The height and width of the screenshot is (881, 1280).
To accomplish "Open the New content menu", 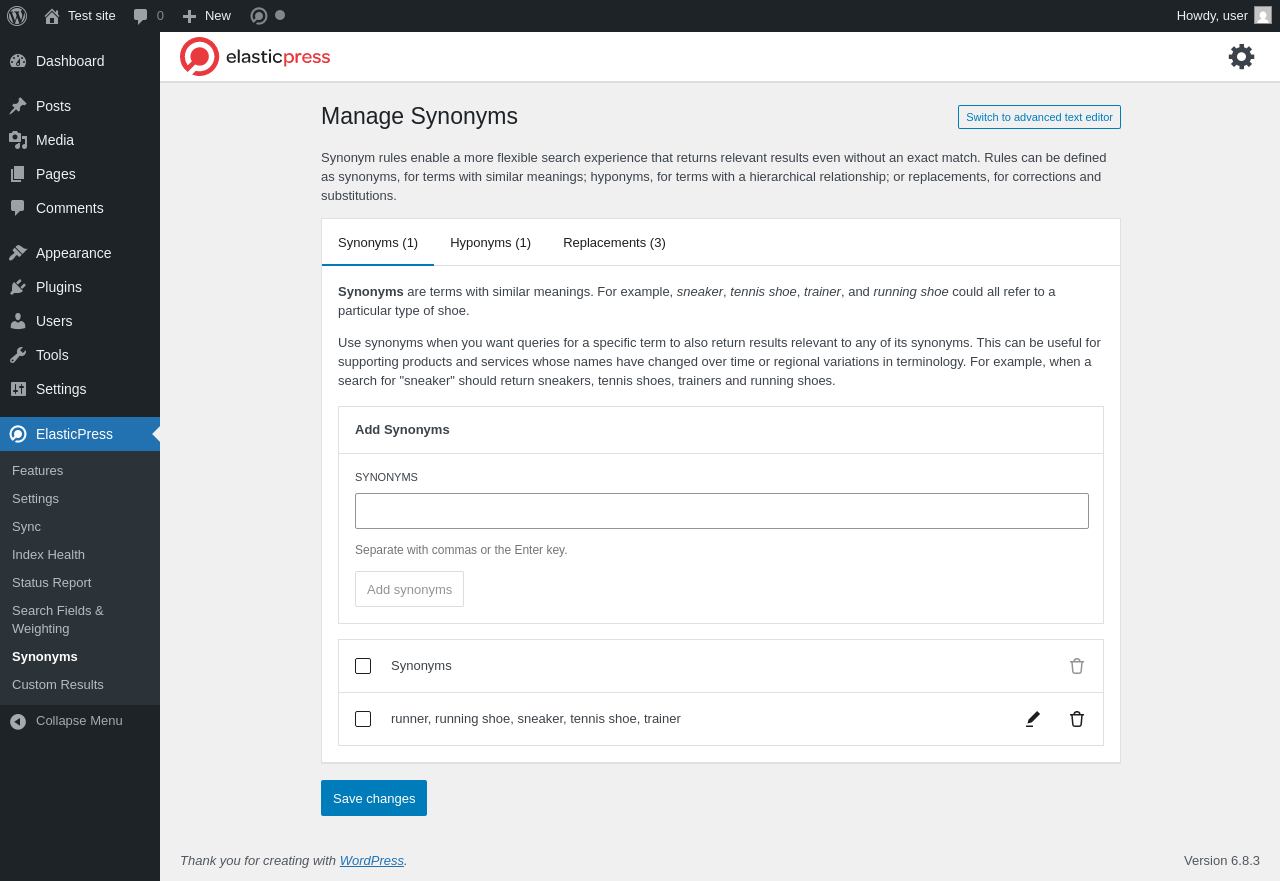I will (207, 16).
